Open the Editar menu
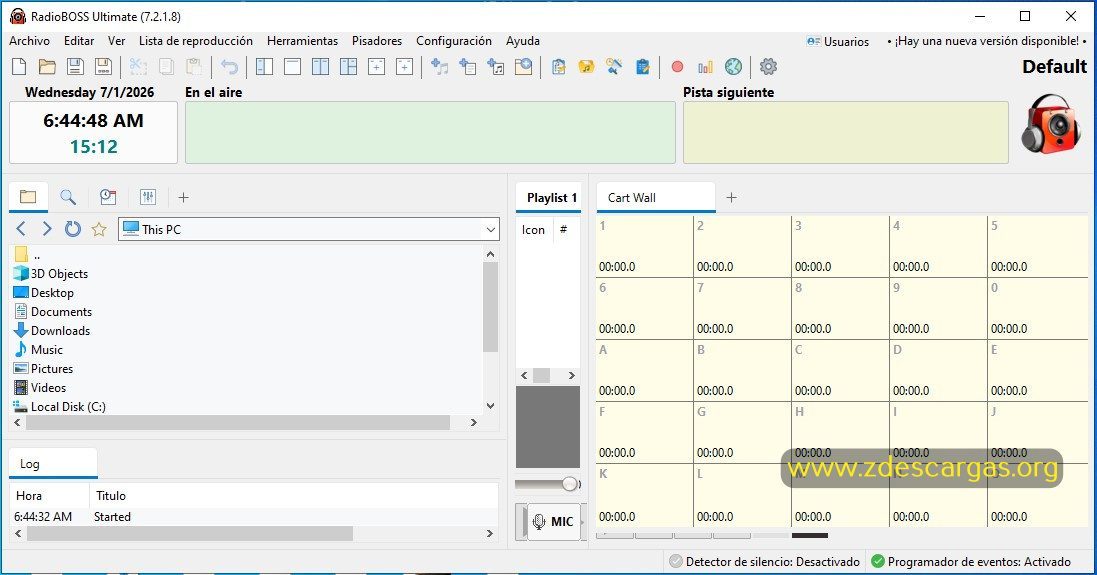 [79, 41]
